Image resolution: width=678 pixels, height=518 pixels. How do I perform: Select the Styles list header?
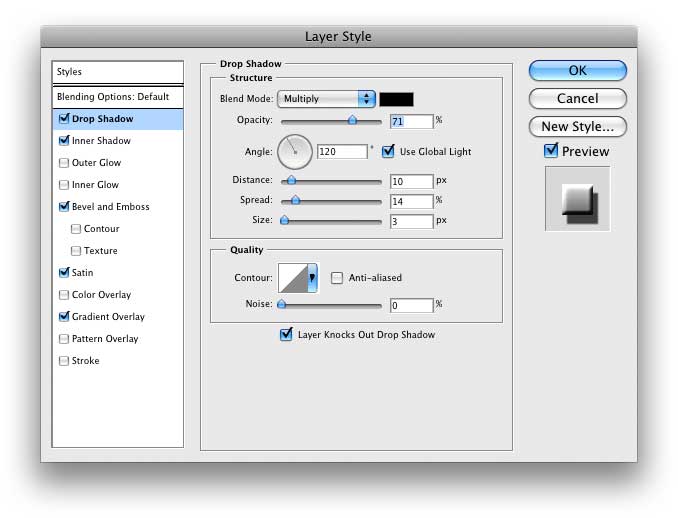(x=118, y=72)
